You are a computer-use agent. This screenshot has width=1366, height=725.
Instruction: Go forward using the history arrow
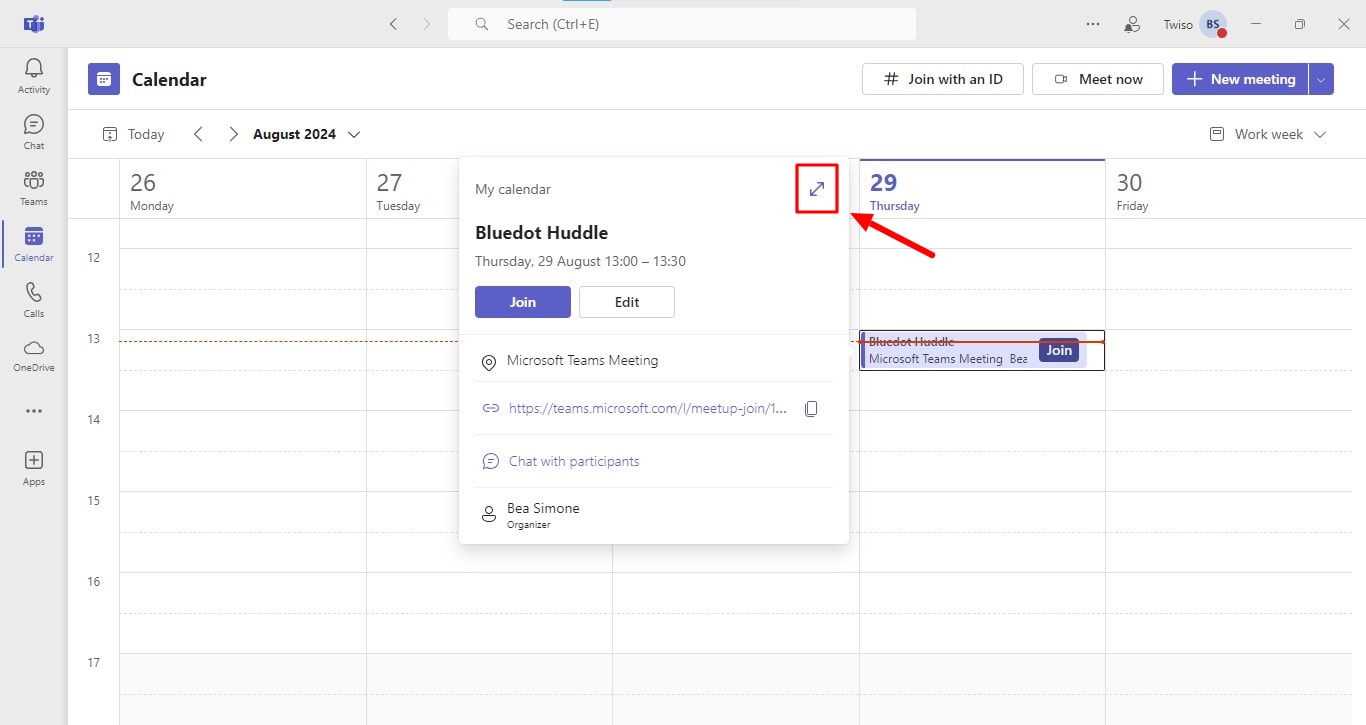(x=427, y=24)
